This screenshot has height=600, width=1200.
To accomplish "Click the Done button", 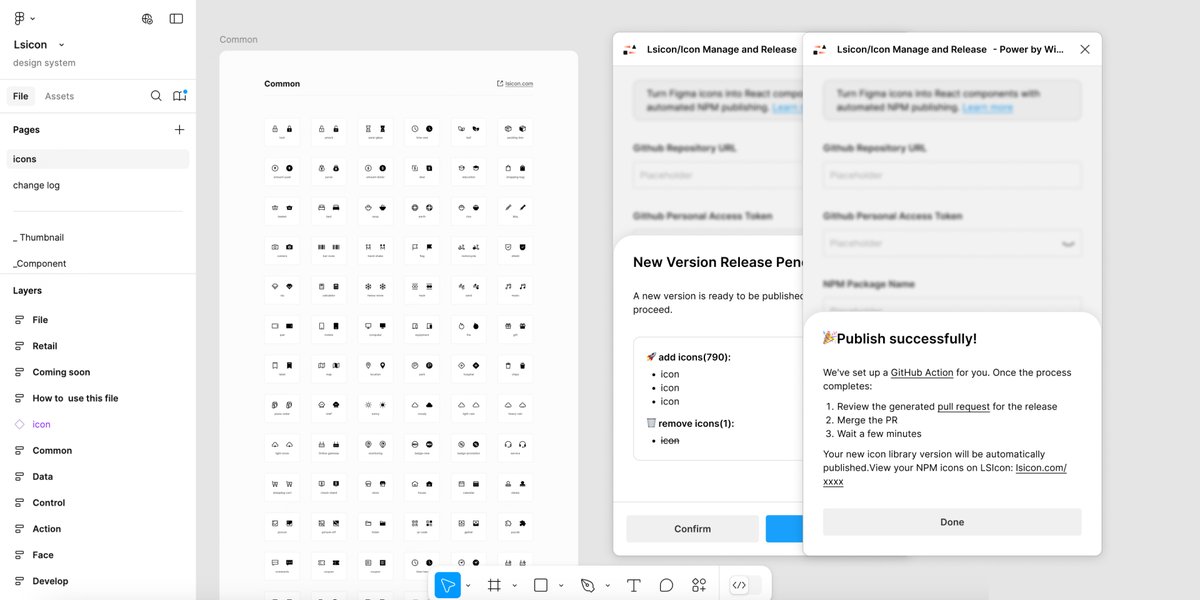I will 952,522.
